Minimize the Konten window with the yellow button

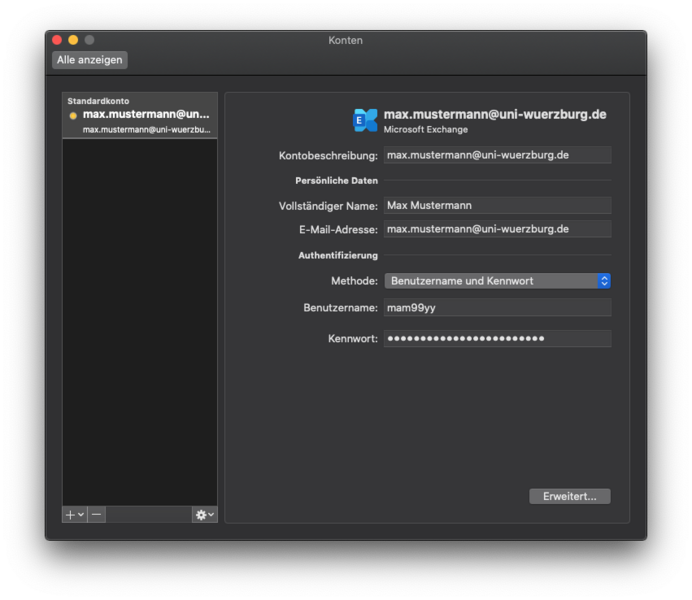(73, 40)
